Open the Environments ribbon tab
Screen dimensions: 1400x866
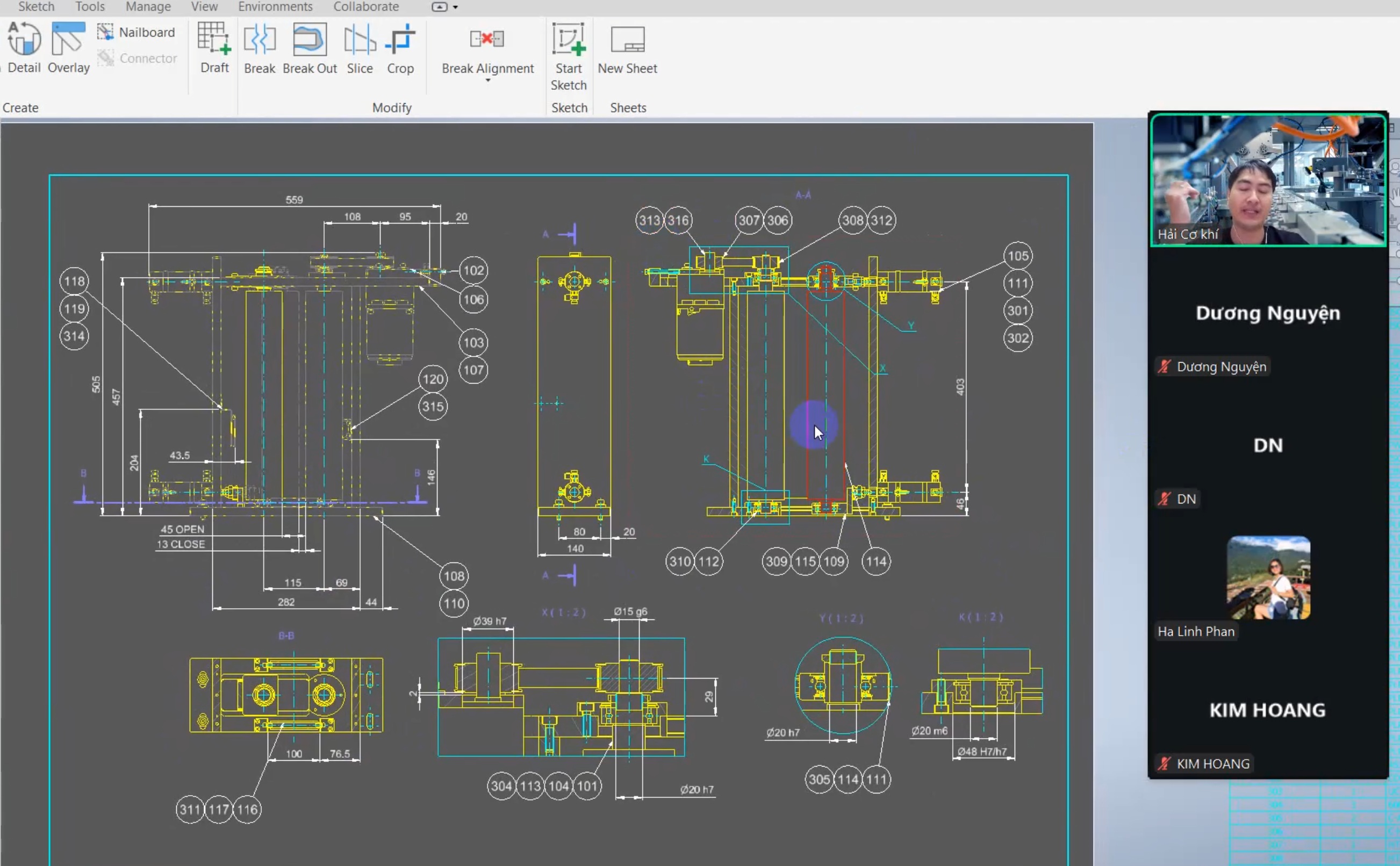(275, 7)
